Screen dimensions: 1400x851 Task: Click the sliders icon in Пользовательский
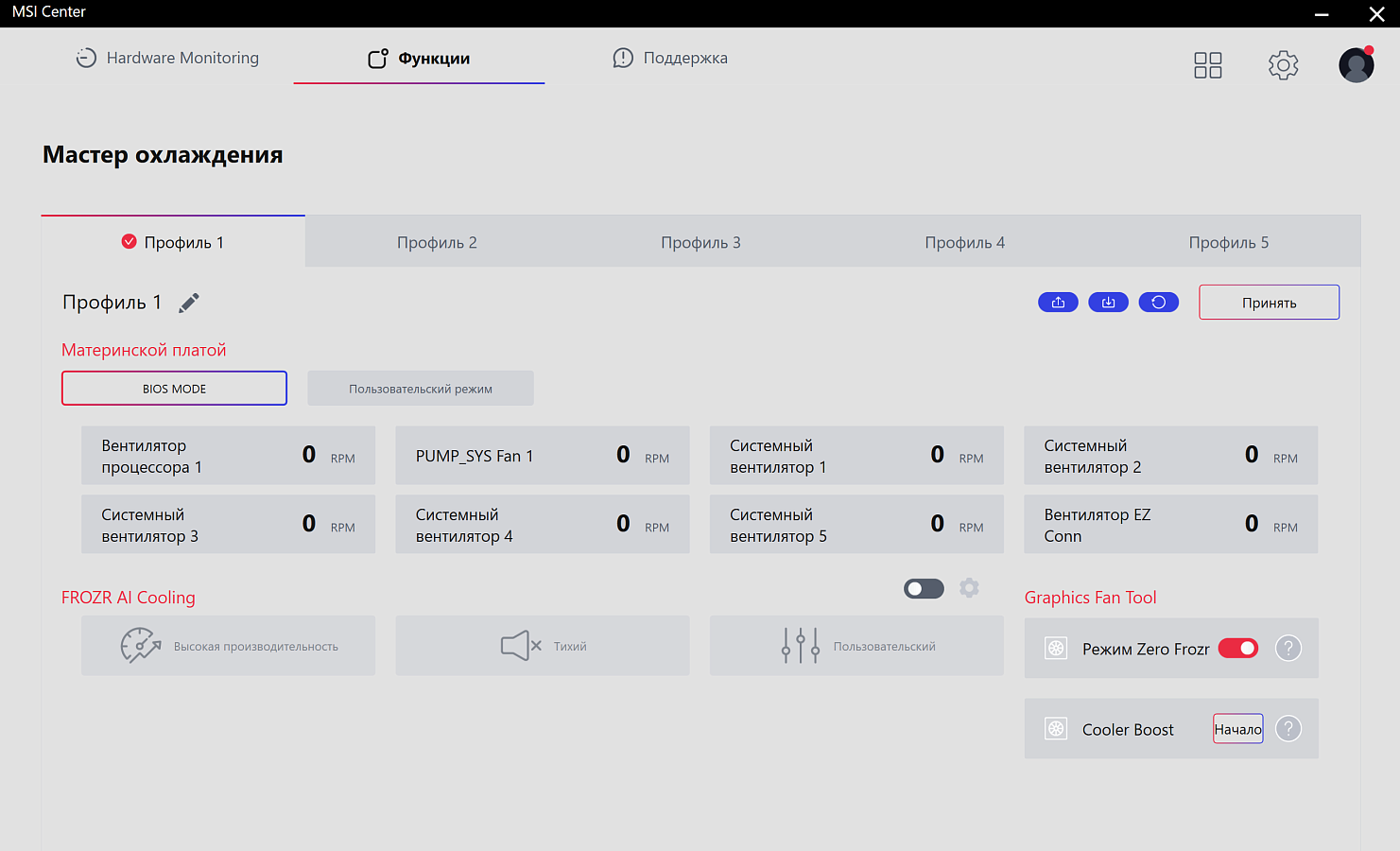point(801,646)
